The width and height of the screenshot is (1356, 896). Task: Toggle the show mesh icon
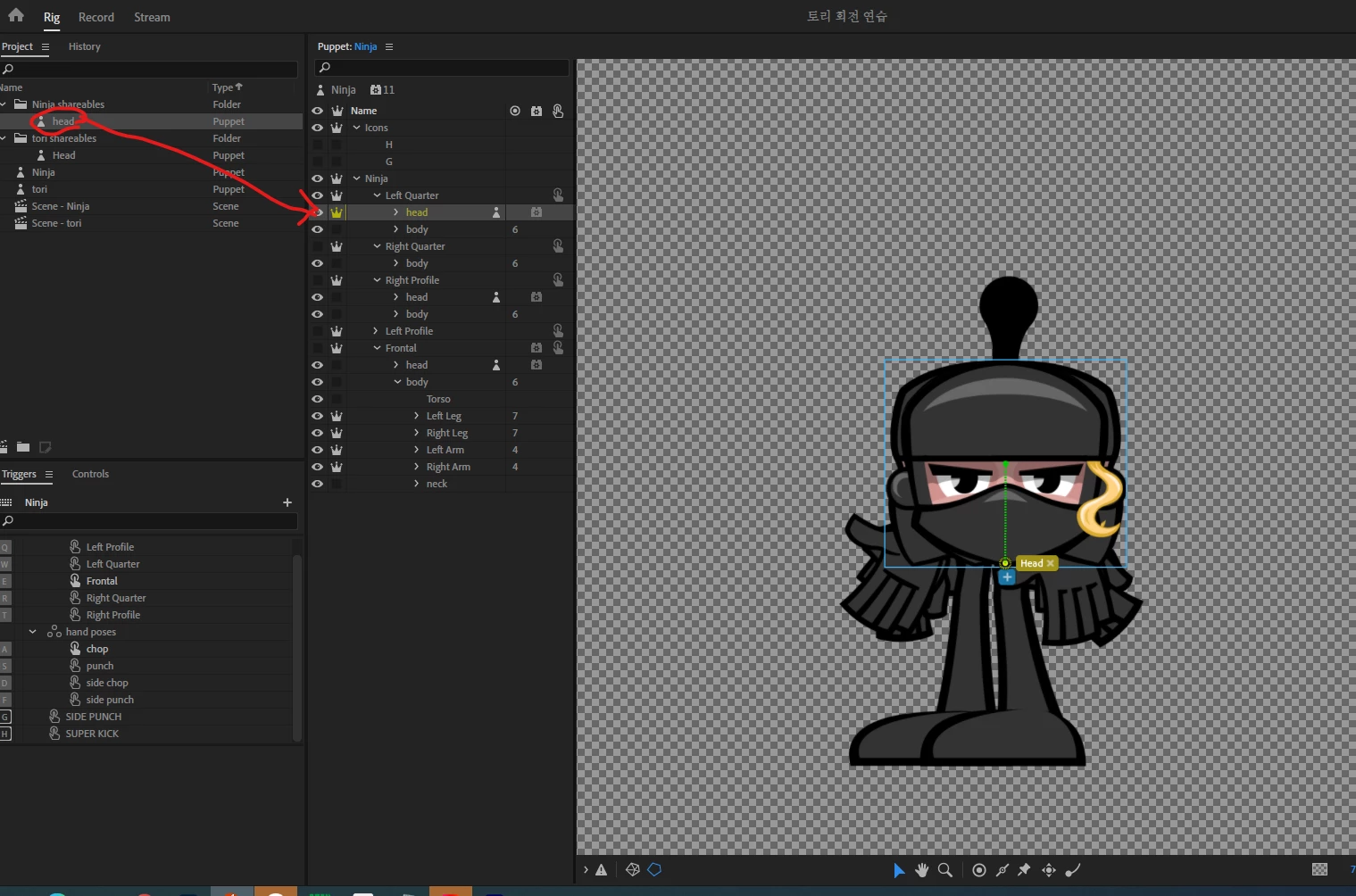632,869
